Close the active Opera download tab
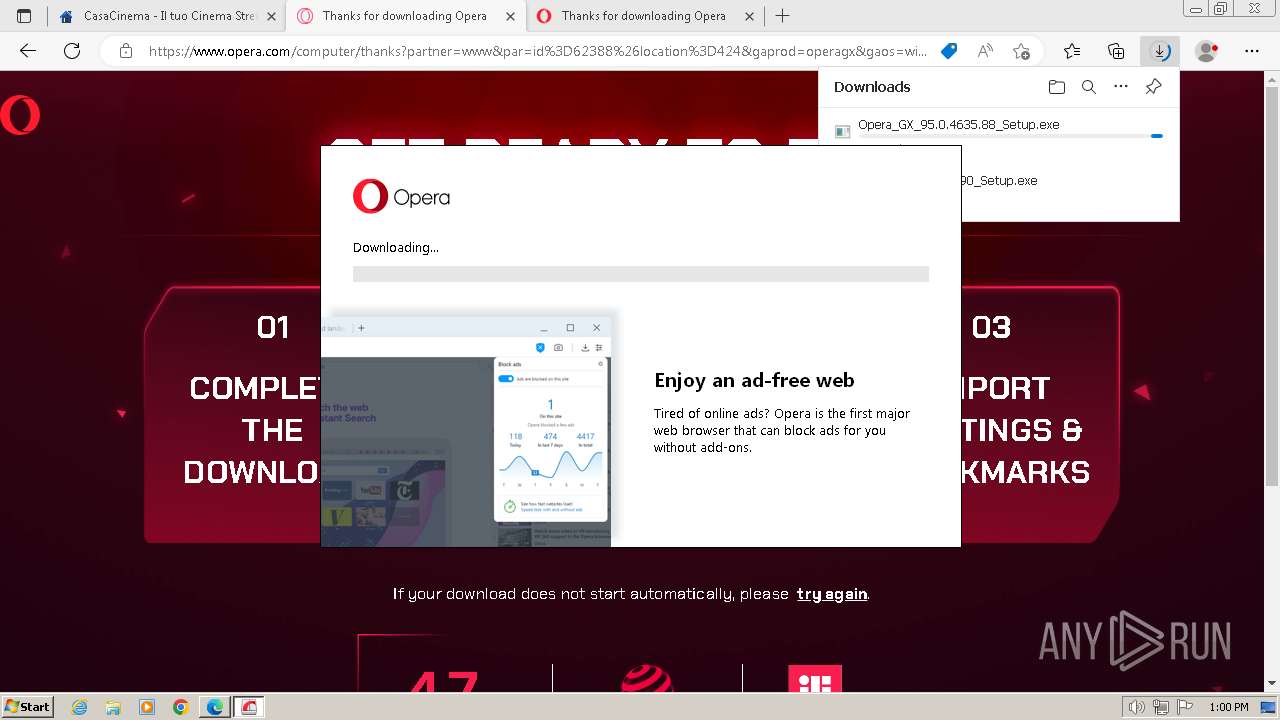 pyautogui.click(x=511, y=16)
